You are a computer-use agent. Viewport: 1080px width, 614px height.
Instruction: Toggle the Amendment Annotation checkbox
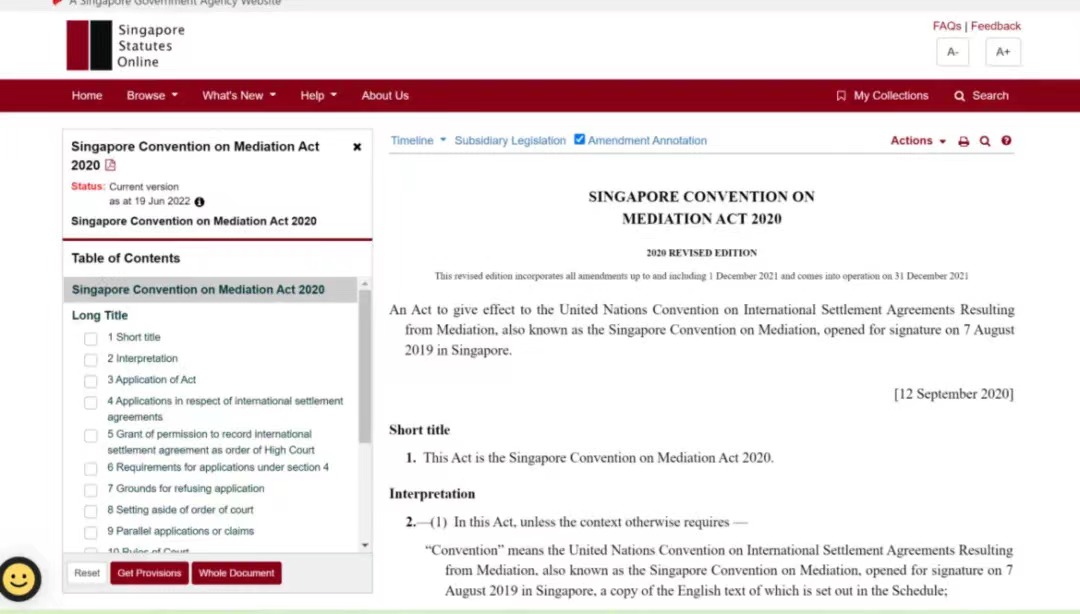pos(579,139)
